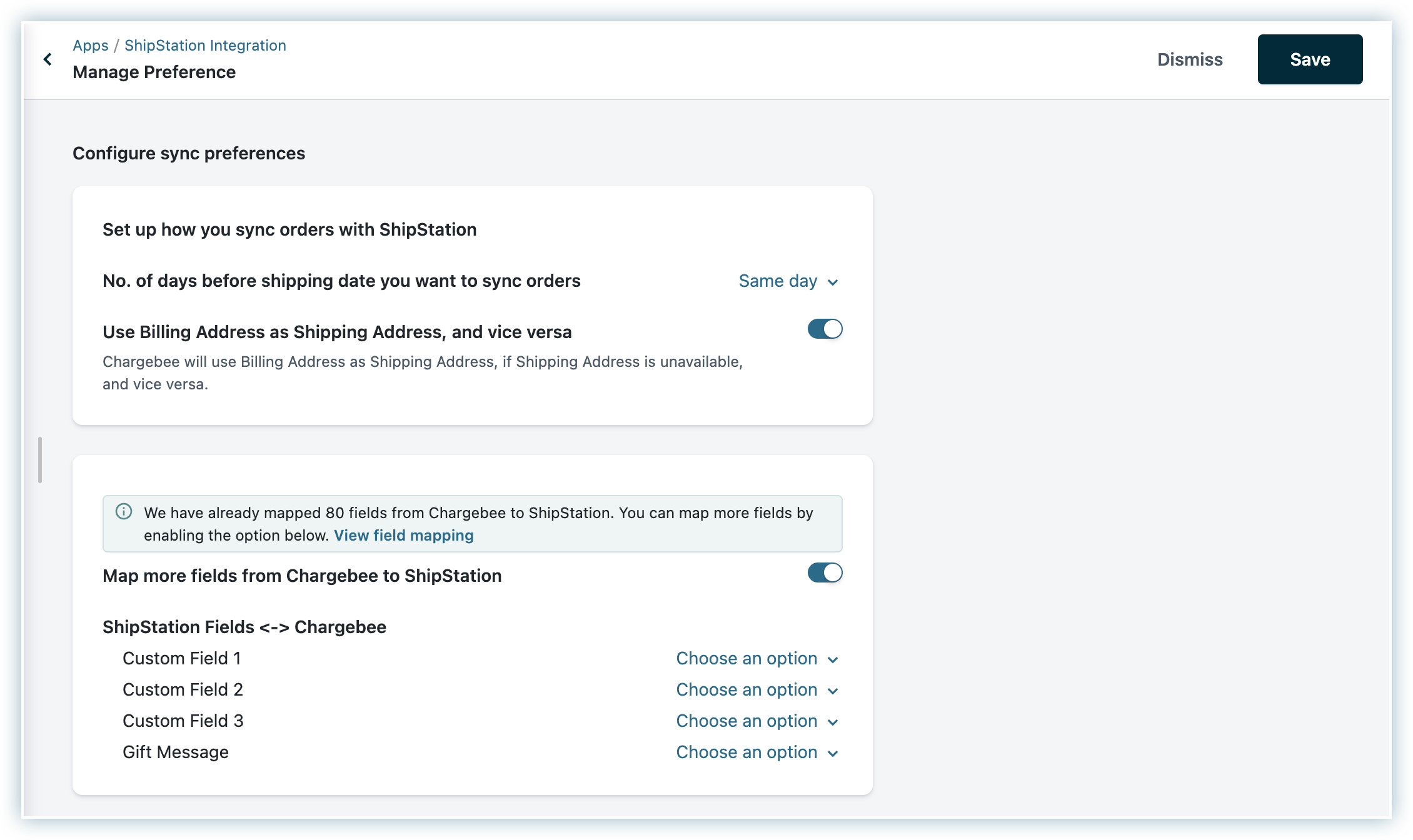The image size is (1413, 840).
Task: Select option for Custom Field 3 dropdown
Action: coord(747,721)
